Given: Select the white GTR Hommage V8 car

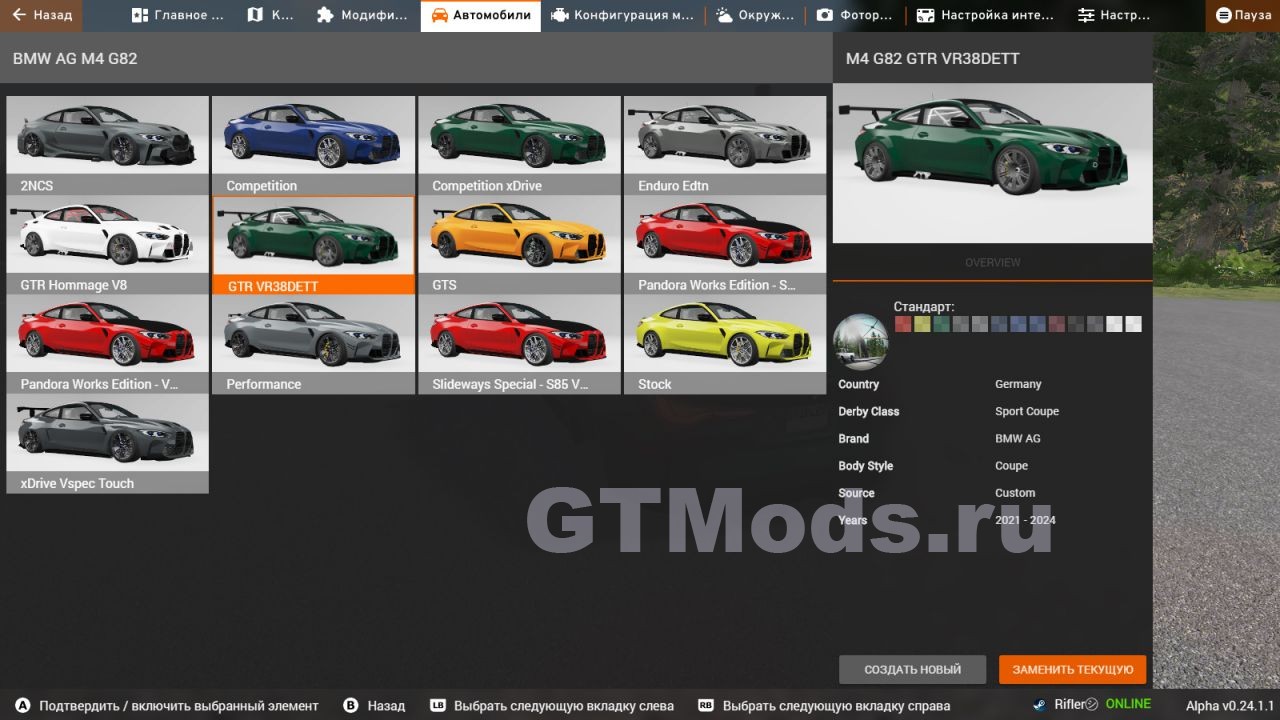Looking at the screenshot, I should click(x=108, y=245).
